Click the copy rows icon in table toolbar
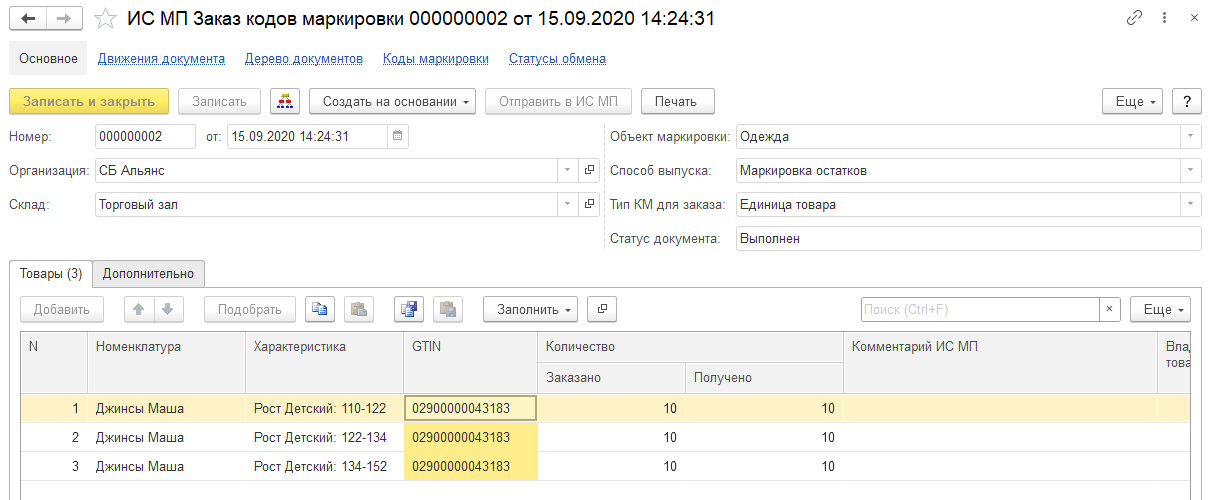 pyautogui.click(x=320, y=309)
